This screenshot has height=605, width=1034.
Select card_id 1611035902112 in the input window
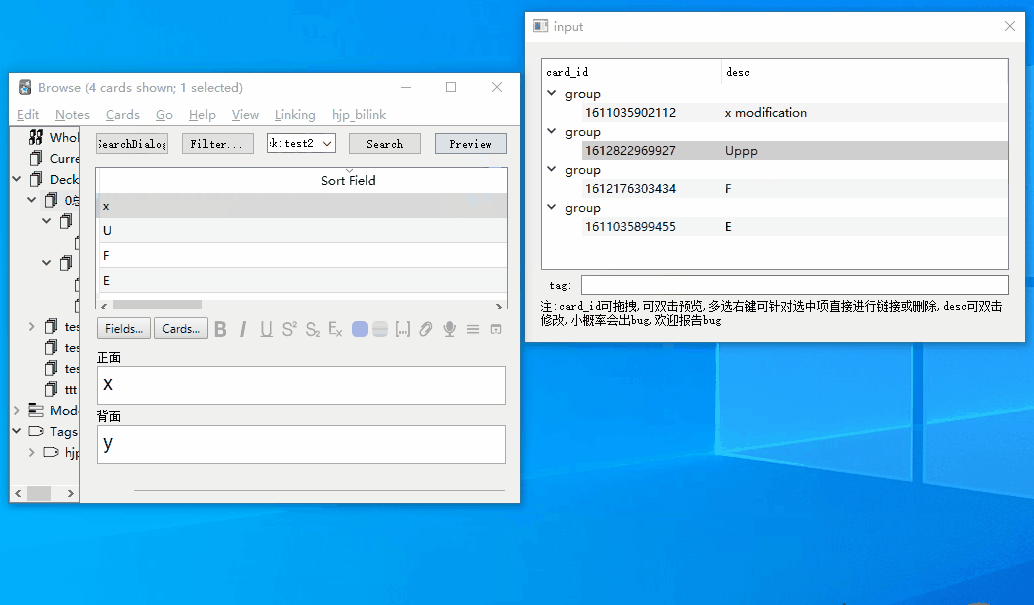click(x=630, y=113)
